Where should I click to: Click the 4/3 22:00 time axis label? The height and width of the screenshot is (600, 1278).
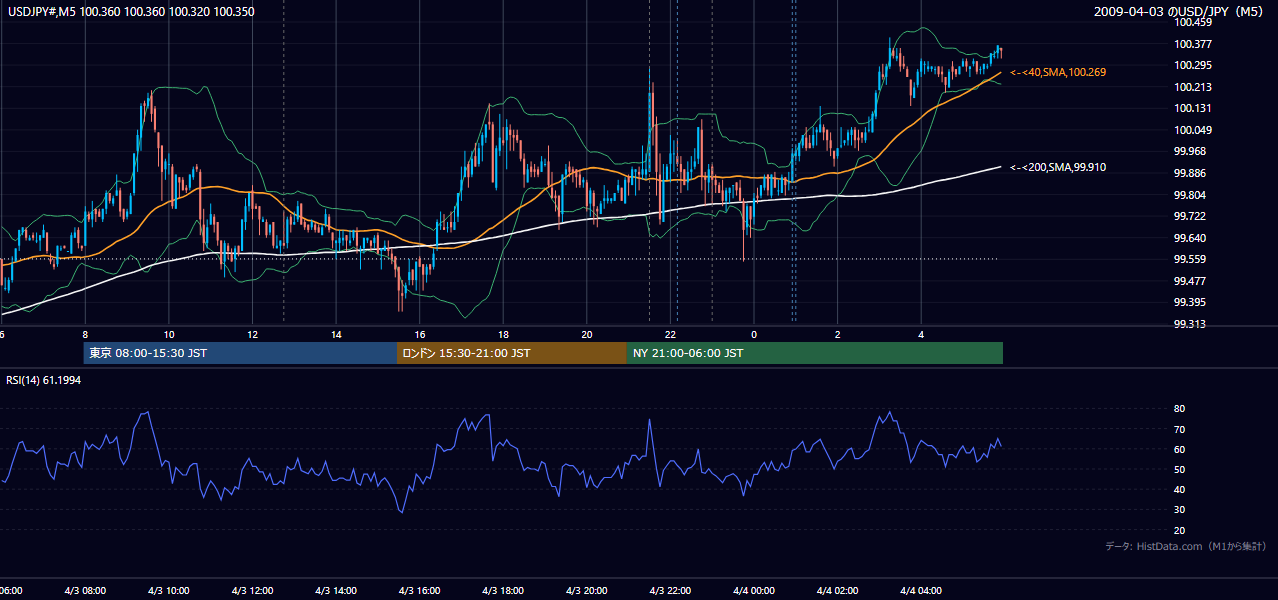pyautogui.click(x=670, y=590)
